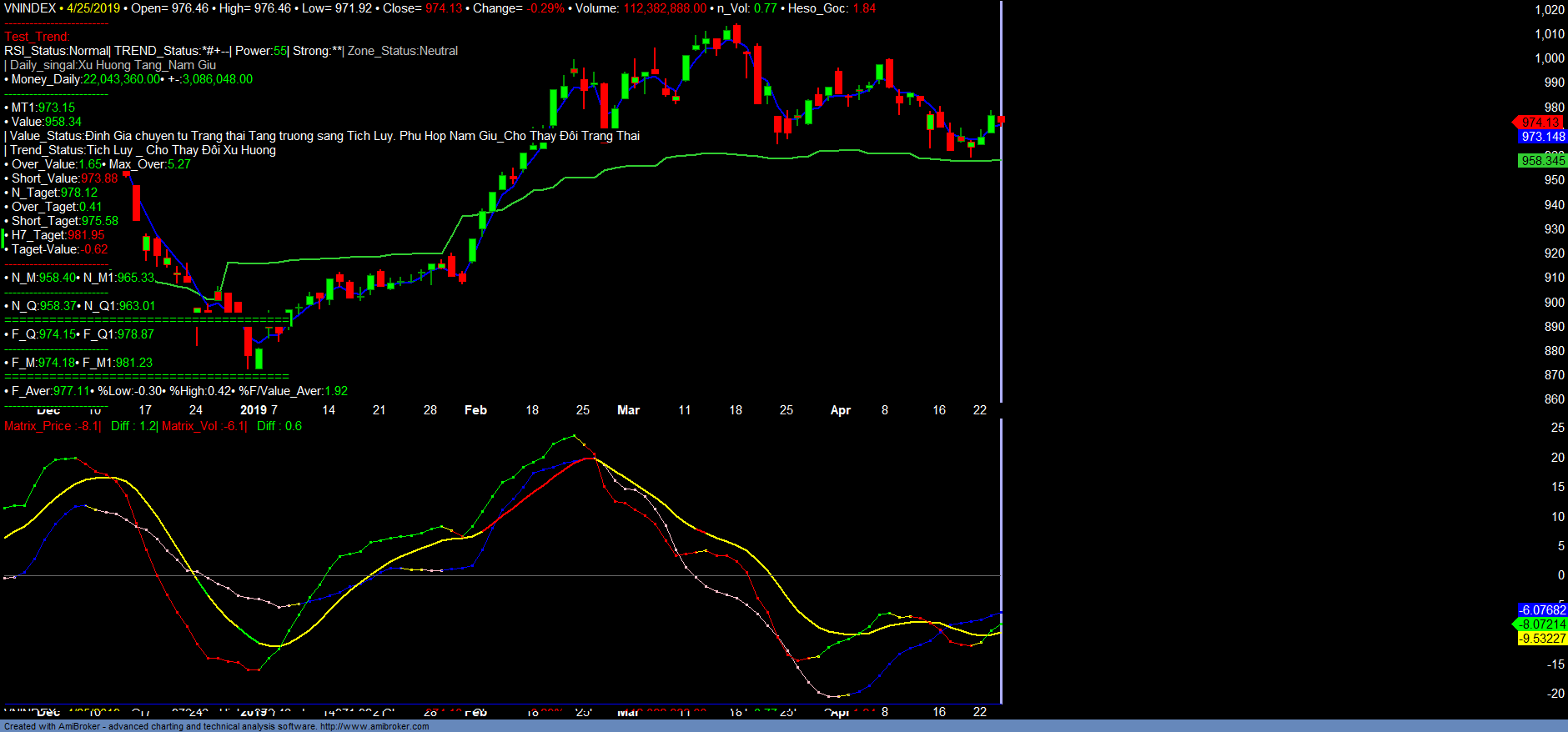
Task: Click the Matrix_Price label in lower pane
Action: [x=38, y=426]
